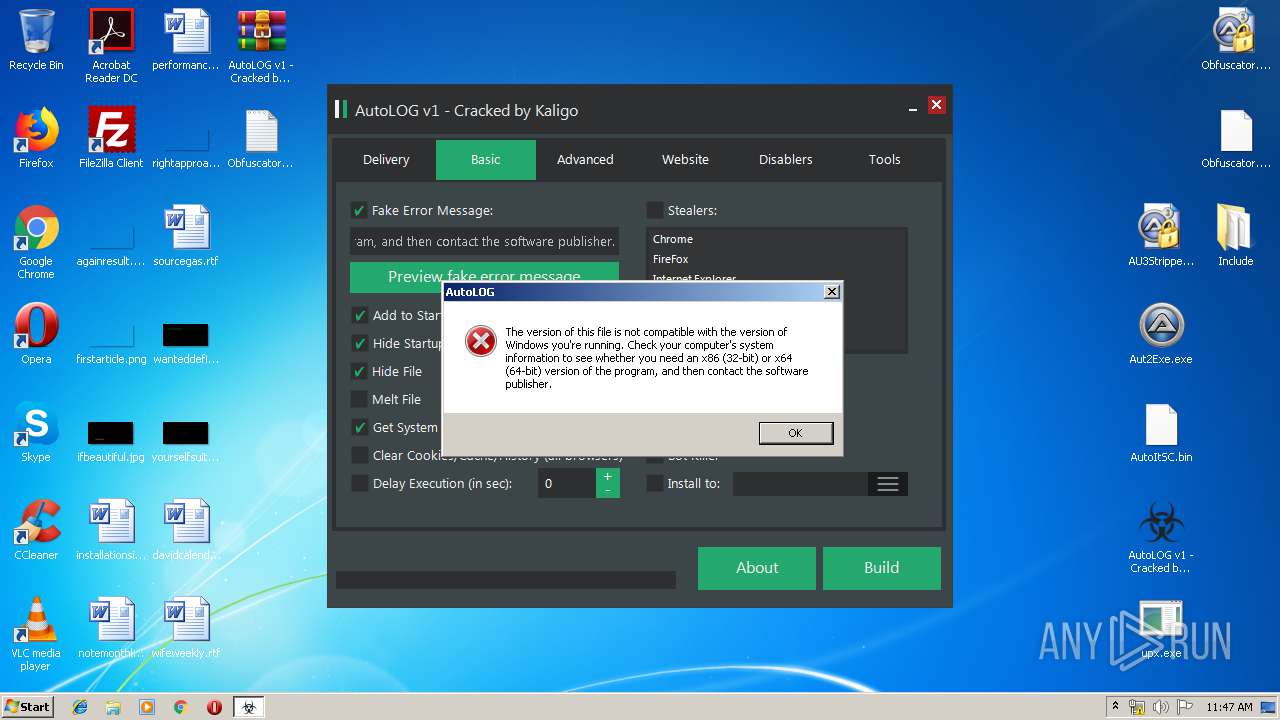Open Chrome from the taskbar
This screenshot has height=720, width=1280.
click(180, 707)
